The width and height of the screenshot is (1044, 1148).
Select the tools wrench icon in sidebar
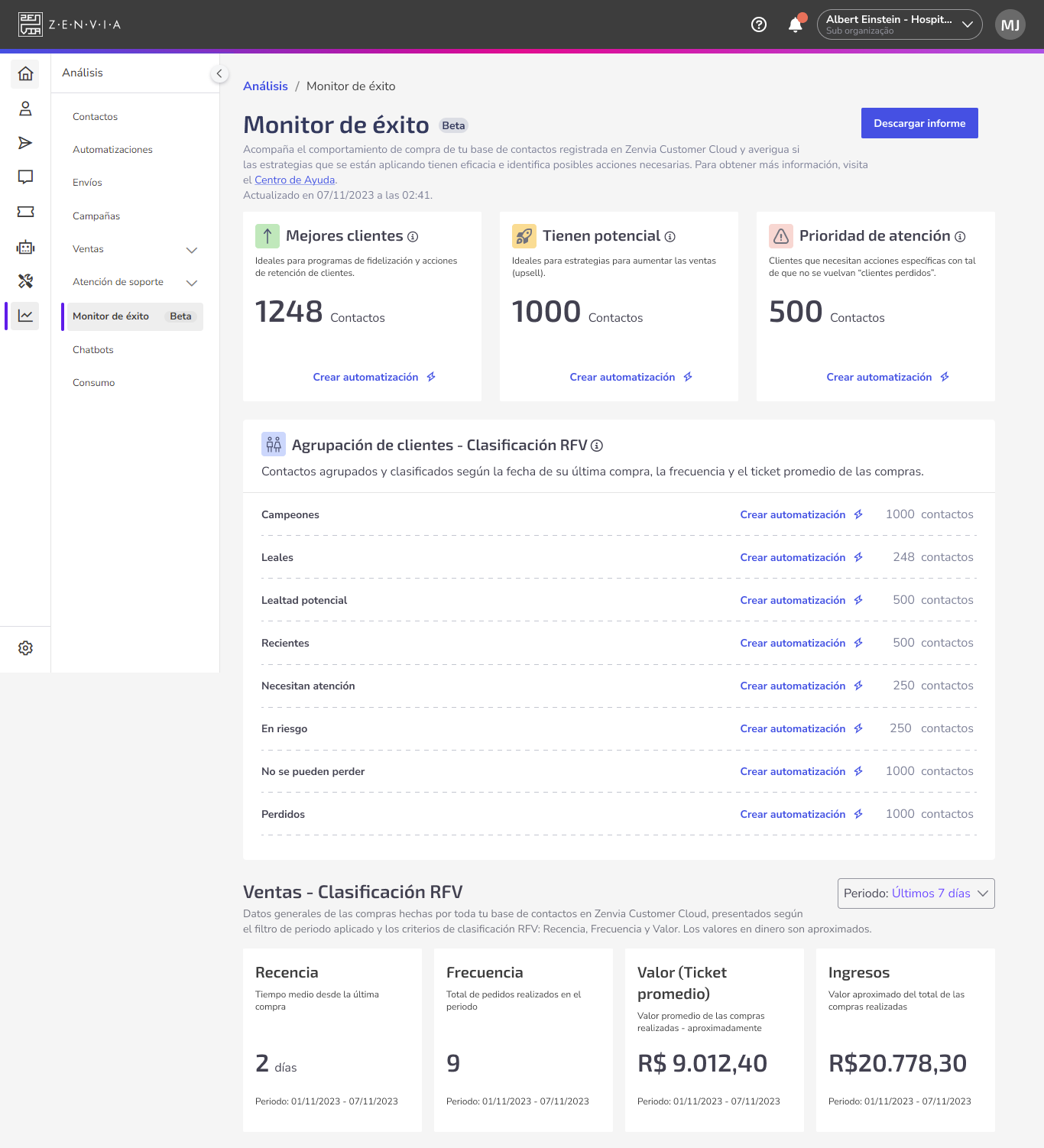pyautogui.click(x=25, y=281)
